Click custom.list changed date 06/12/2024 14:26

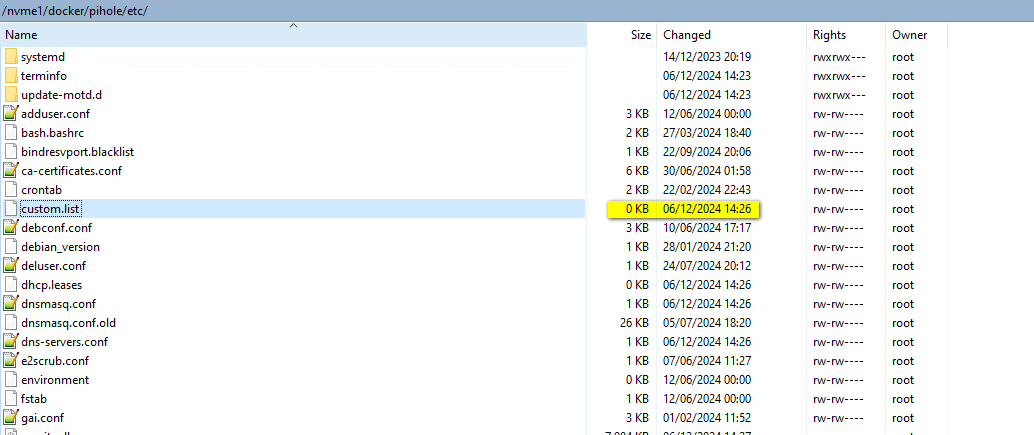tap(707, 208)
